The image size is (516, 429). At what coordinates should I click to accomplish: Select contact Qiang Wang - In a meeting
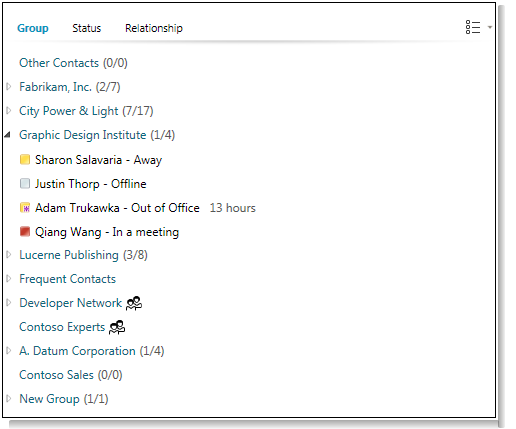click(x=107, y=232)
